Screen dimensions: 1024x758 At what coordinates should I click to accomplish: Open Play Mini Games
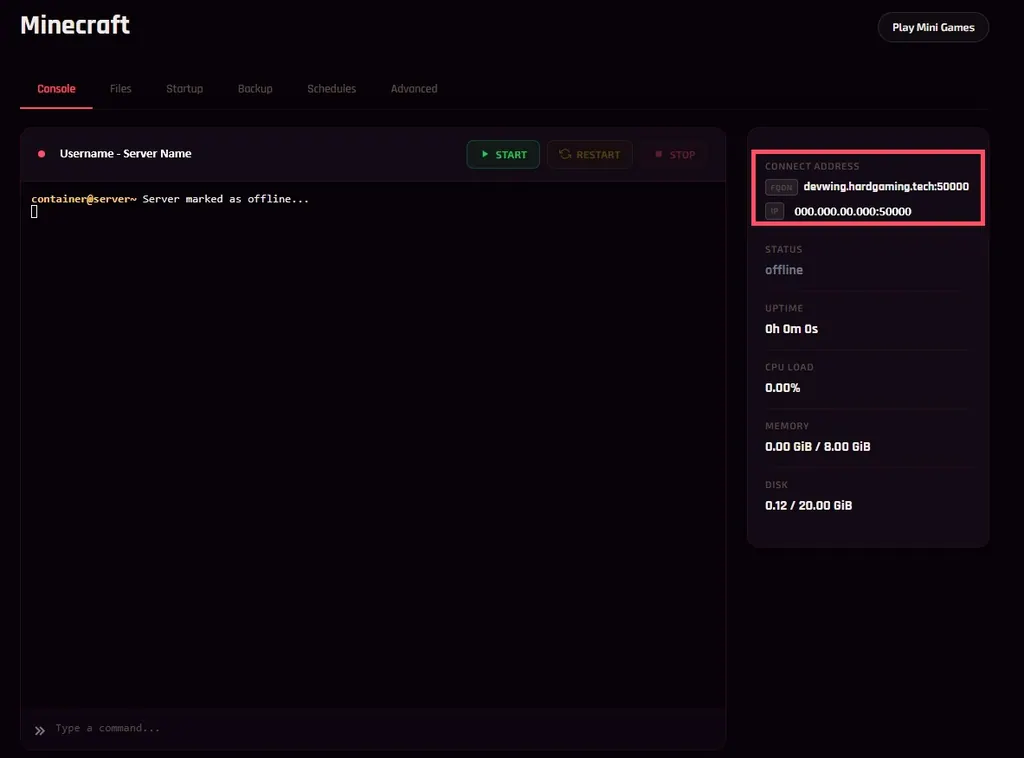pos(933,27)
